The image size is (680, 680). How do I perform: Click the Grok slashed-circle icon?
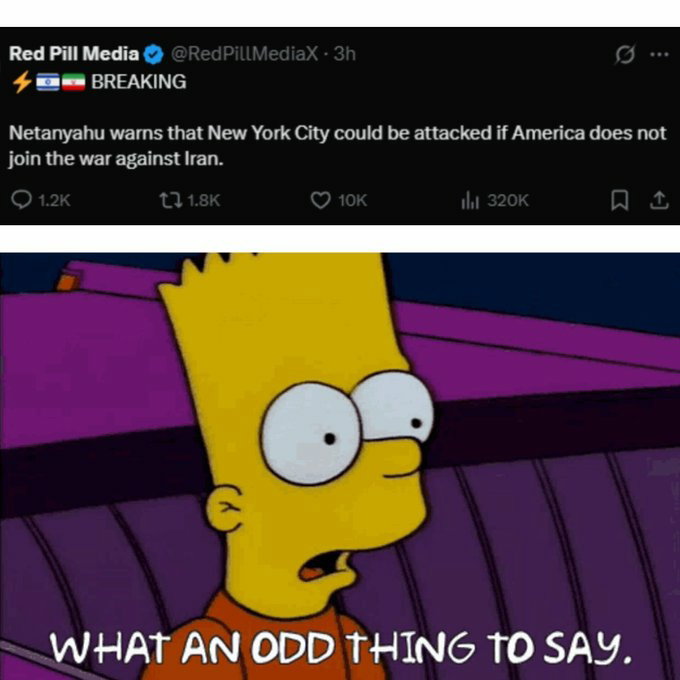pyautogui.click(x=625, y=55)
